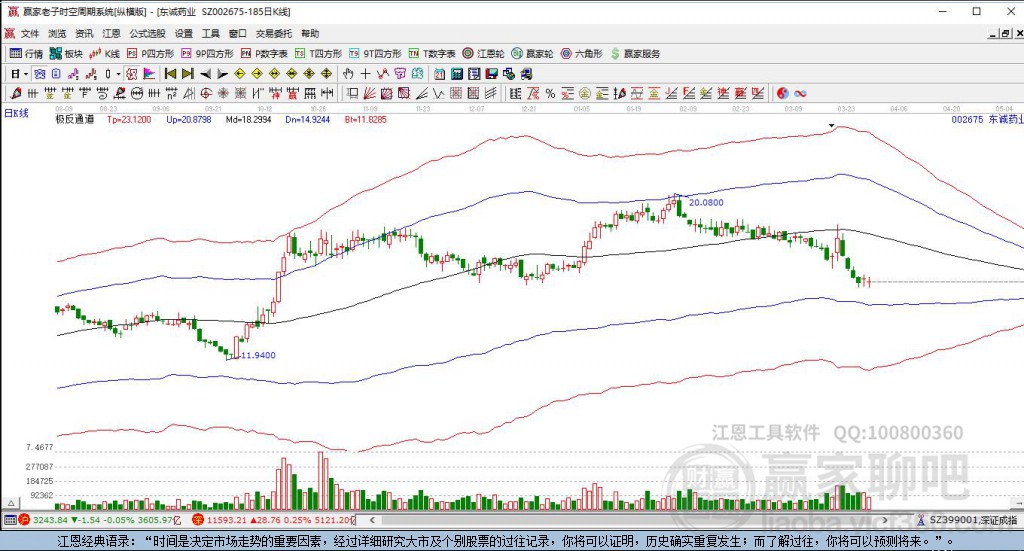
Task: Click the 11.9400 low price label
Action: tap(259, 355)
